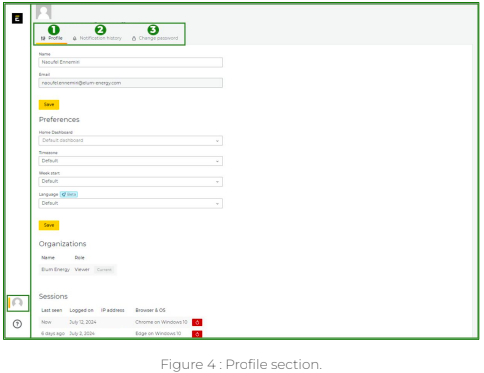The width and height of the screenshot is (484, 373).
Task: Click the 'IP address' column header
Action: point(113,310)
